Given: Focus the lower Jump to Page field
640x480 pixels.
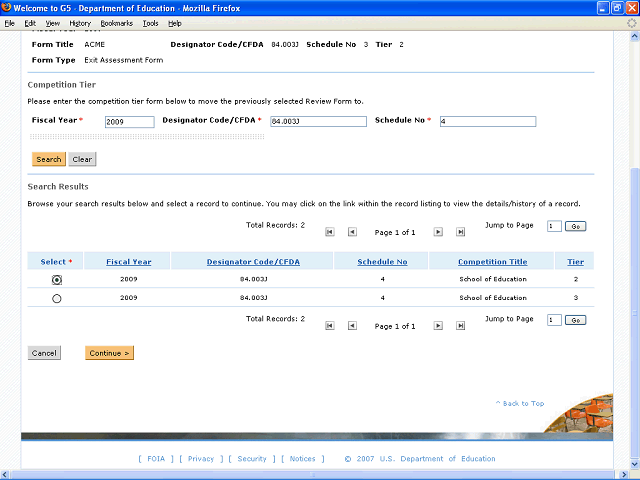Looking at the screenshot, I should [554, 320].
